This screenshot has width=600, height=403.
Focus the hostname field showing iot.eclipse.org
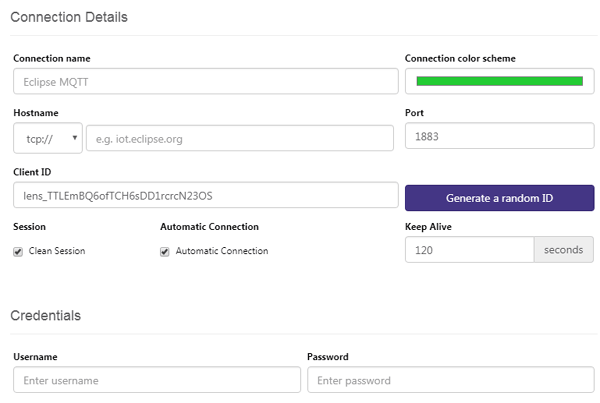coord(240,138)
